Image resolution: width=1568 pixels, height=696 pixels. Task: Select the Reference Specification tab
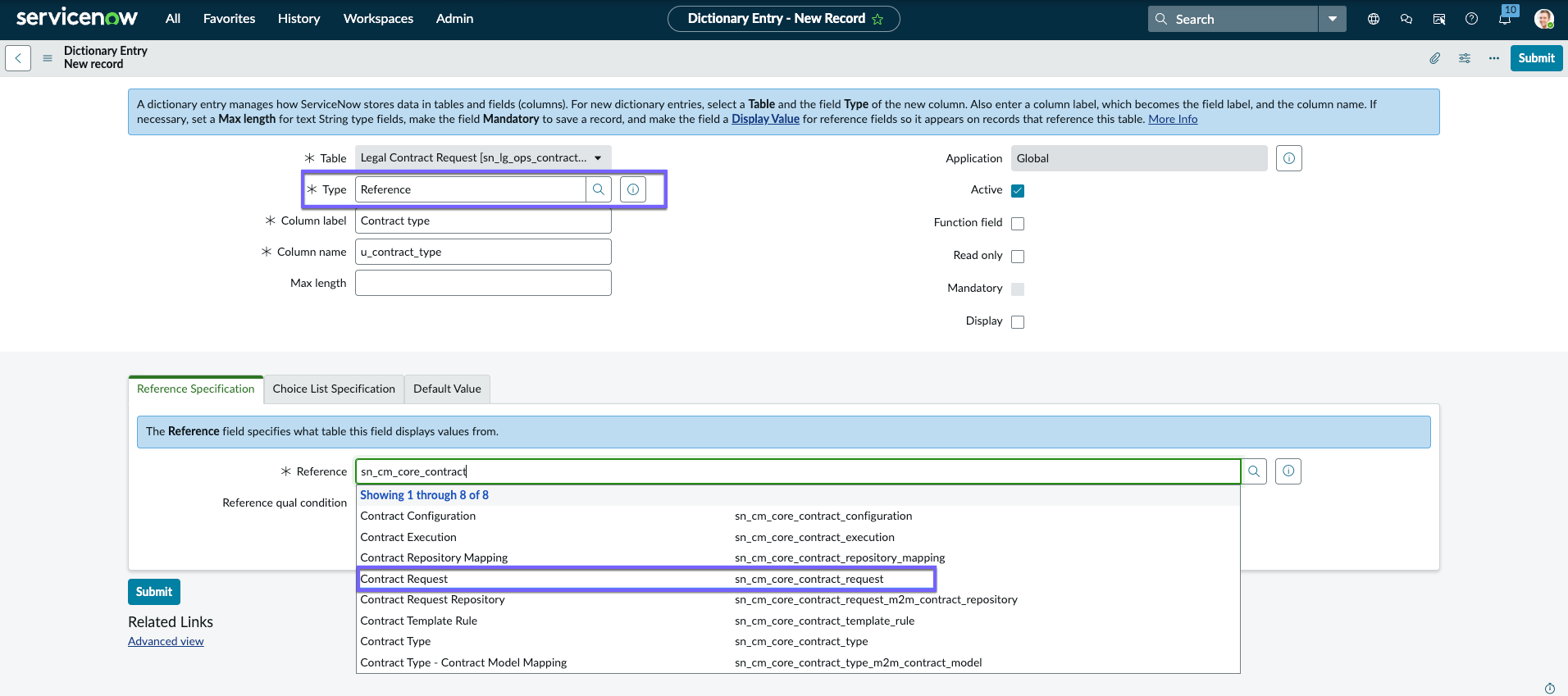pyautogui.click(x=196, y=389)
